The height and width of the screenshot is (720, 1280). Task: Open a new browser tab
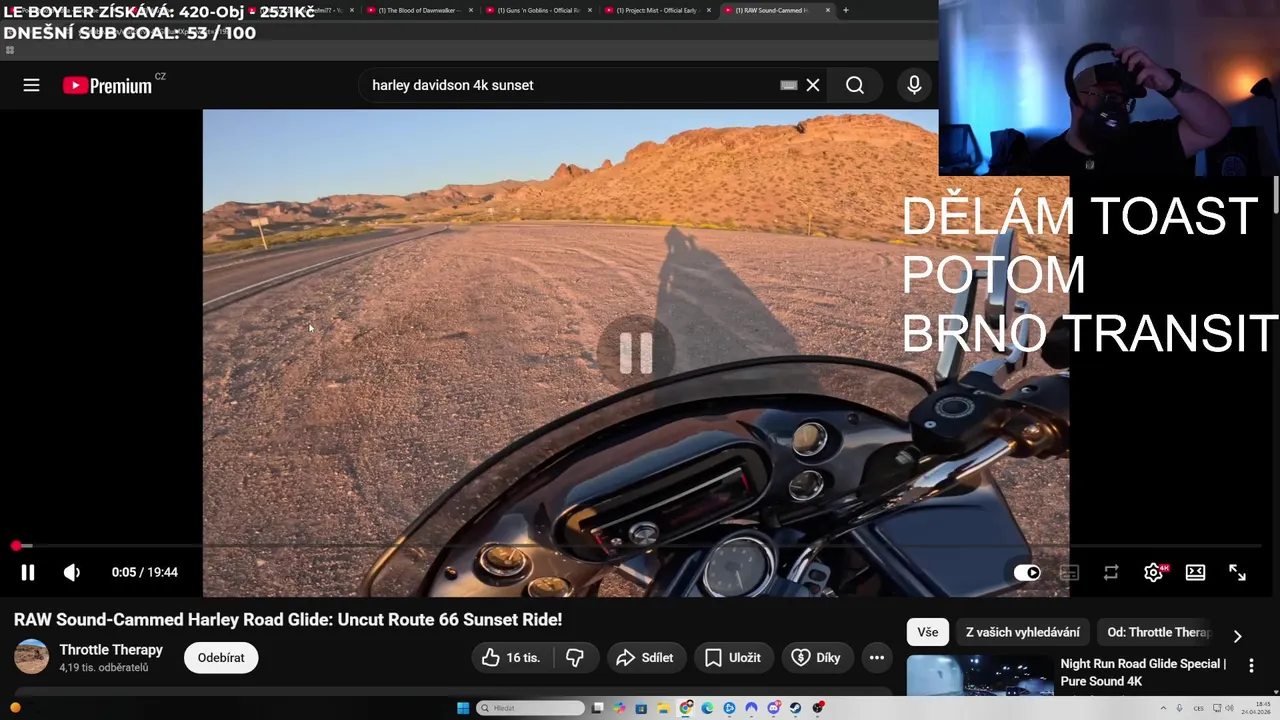tap(846, 10)
